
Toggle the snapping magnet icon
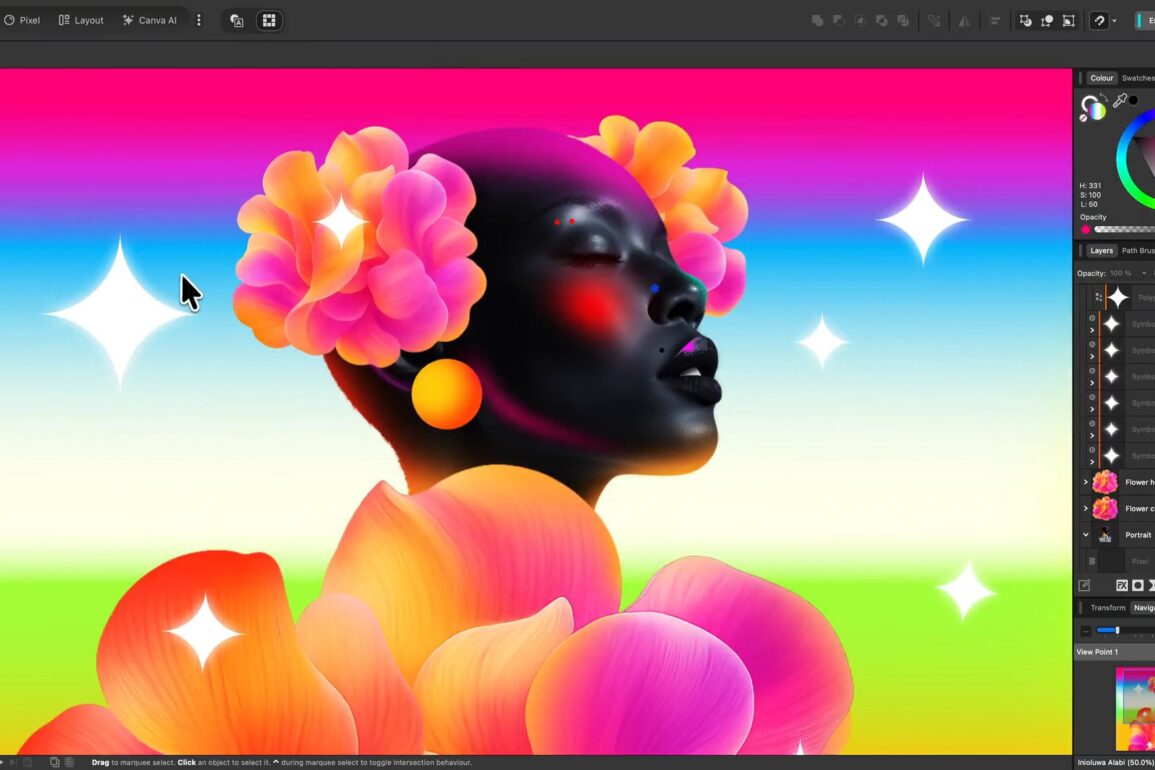(x=1099, y=20)
